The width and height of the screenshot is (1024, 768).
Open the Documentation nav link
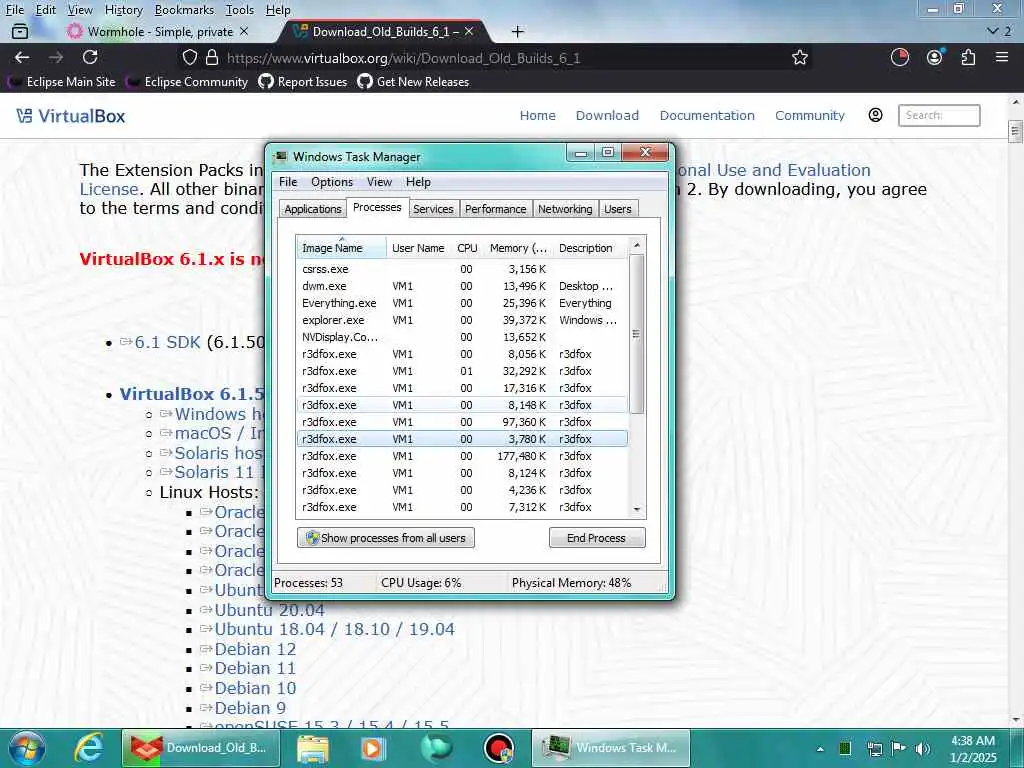click(x=707, y=116)
